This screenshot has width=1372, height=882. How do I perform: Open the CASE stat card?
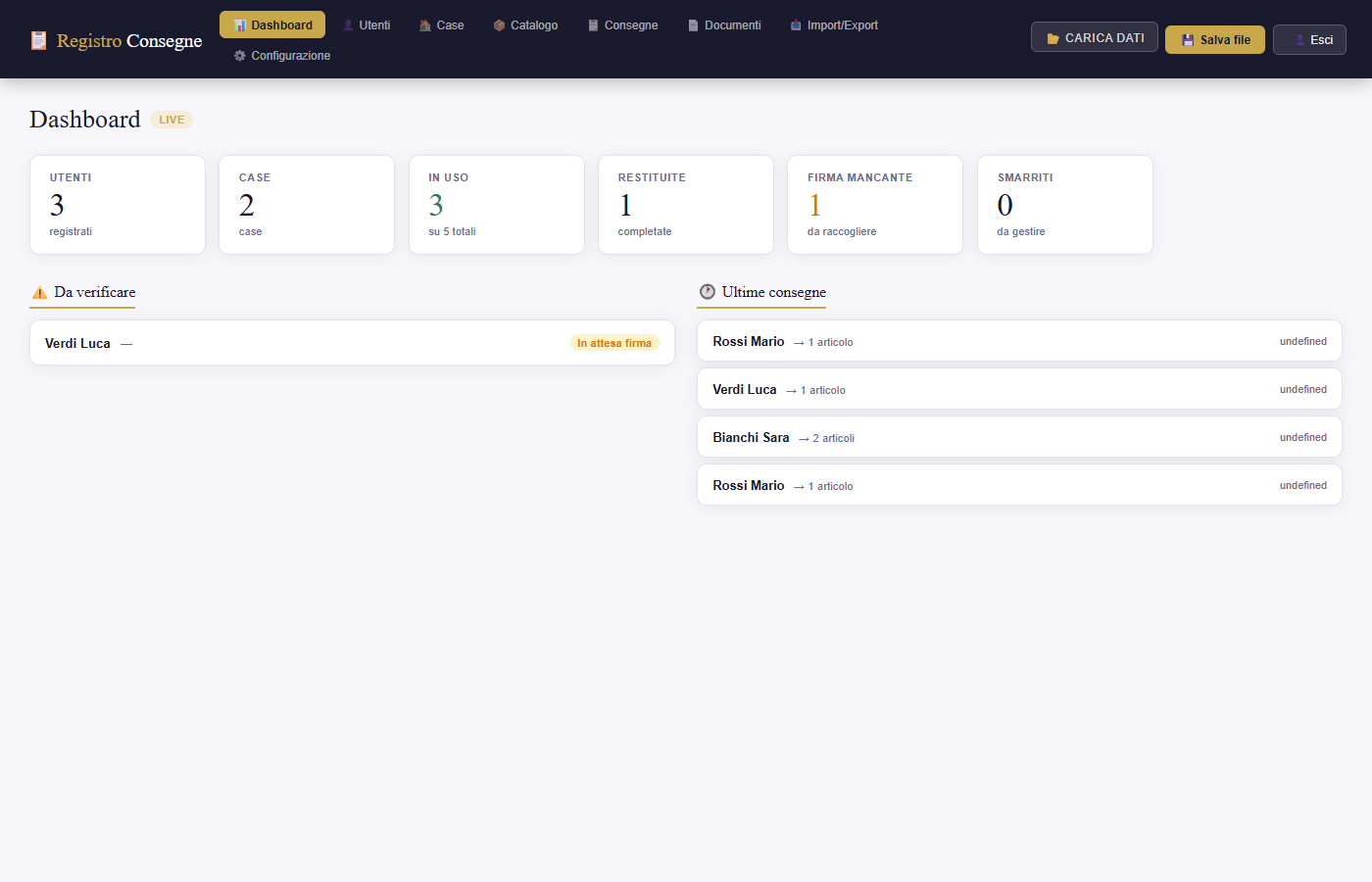[307, 205]
